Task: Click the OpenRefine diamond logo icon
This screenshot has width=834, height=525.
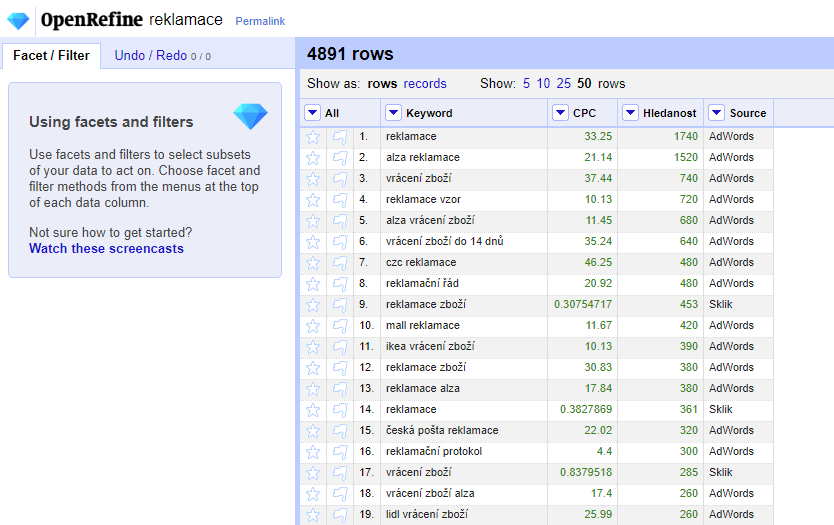Action: pyautogui.click(x=18, y=20)
